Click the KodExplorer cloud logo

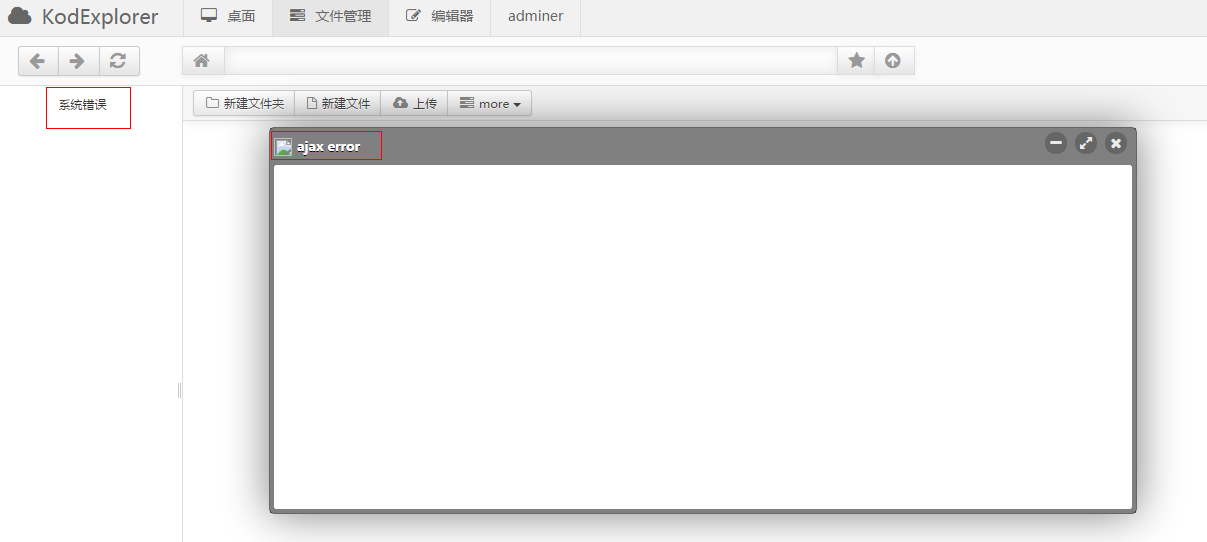point(20,17)
